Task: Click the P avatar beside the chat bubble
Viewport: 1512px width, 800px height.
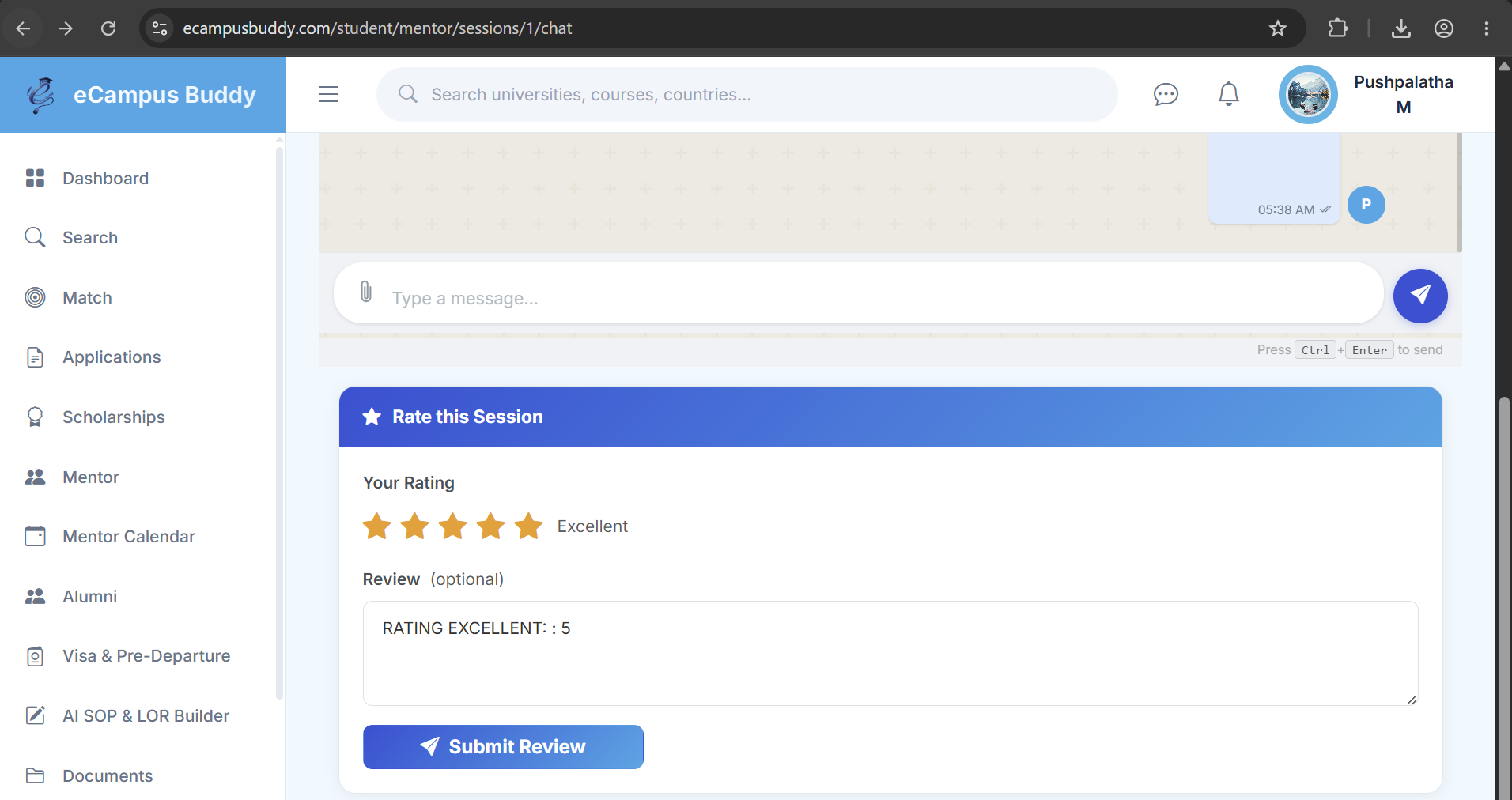Action: point(1366,205)
